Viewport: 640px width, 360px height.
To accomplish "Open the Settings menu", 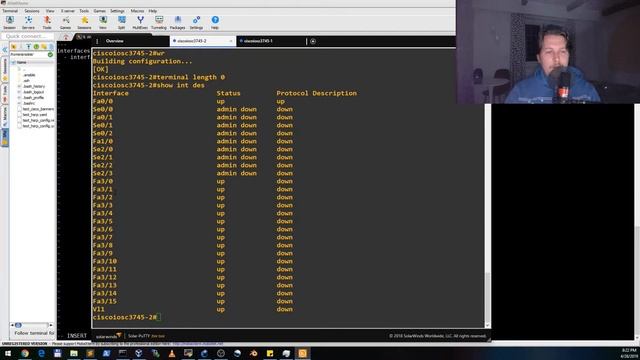I will point(118,11).
